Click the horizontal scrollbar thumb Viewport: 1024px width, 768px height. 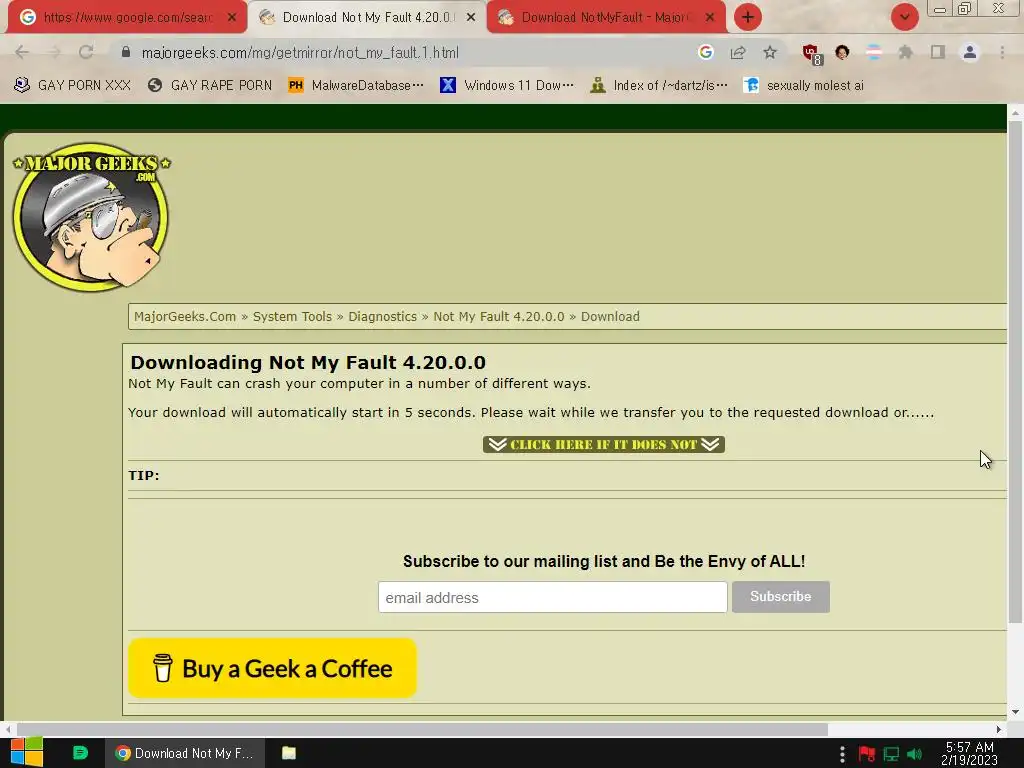tap(423, 729)
